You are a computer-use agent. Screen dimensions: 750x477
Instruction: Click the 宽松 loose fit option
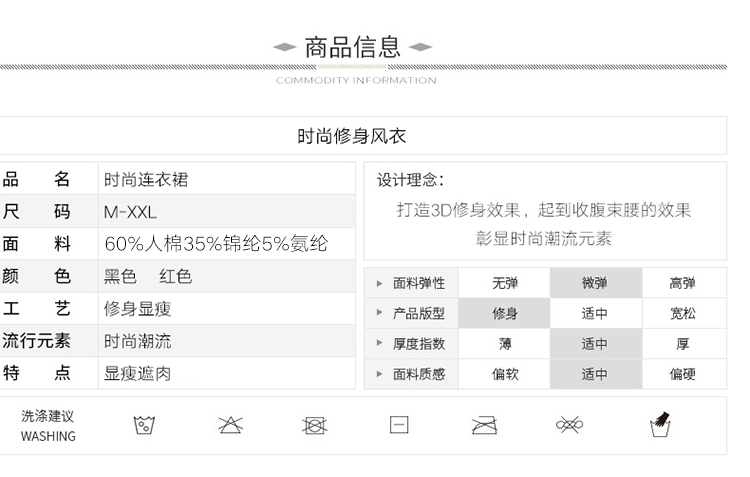(x=683, y=313)
